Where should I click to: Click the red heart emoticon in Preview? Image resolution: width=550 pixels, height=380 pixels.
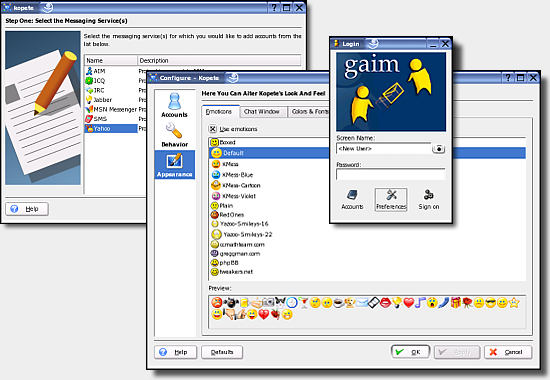(x=409, y=303)
